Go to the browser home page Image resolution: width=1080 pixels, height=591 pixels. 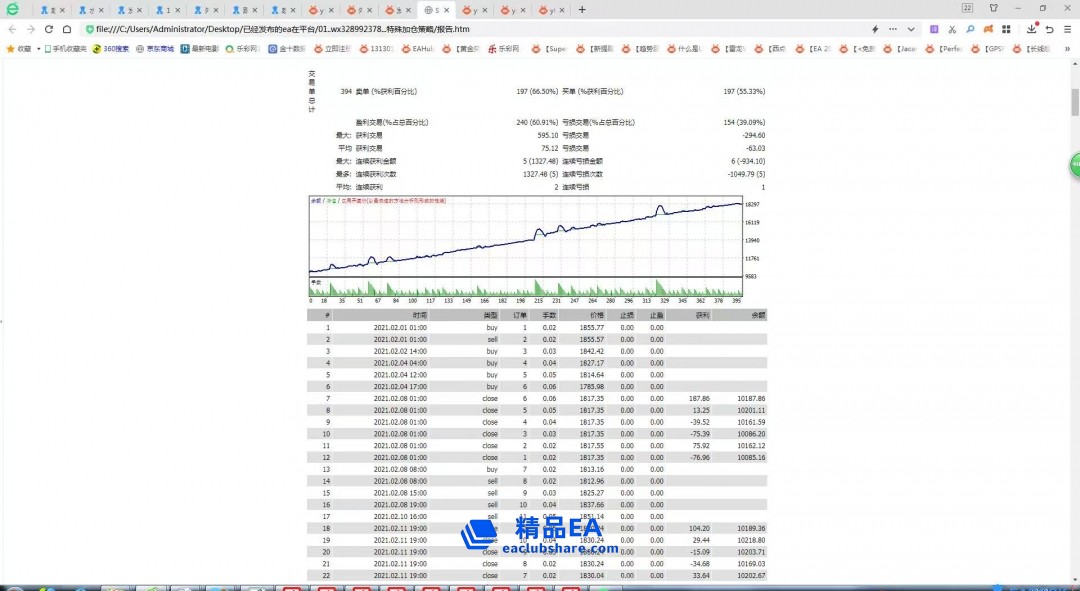click(67, 29)
